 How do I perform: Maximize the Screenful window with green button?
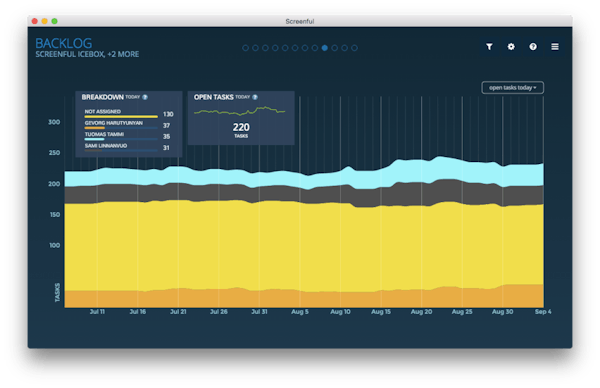55,21
